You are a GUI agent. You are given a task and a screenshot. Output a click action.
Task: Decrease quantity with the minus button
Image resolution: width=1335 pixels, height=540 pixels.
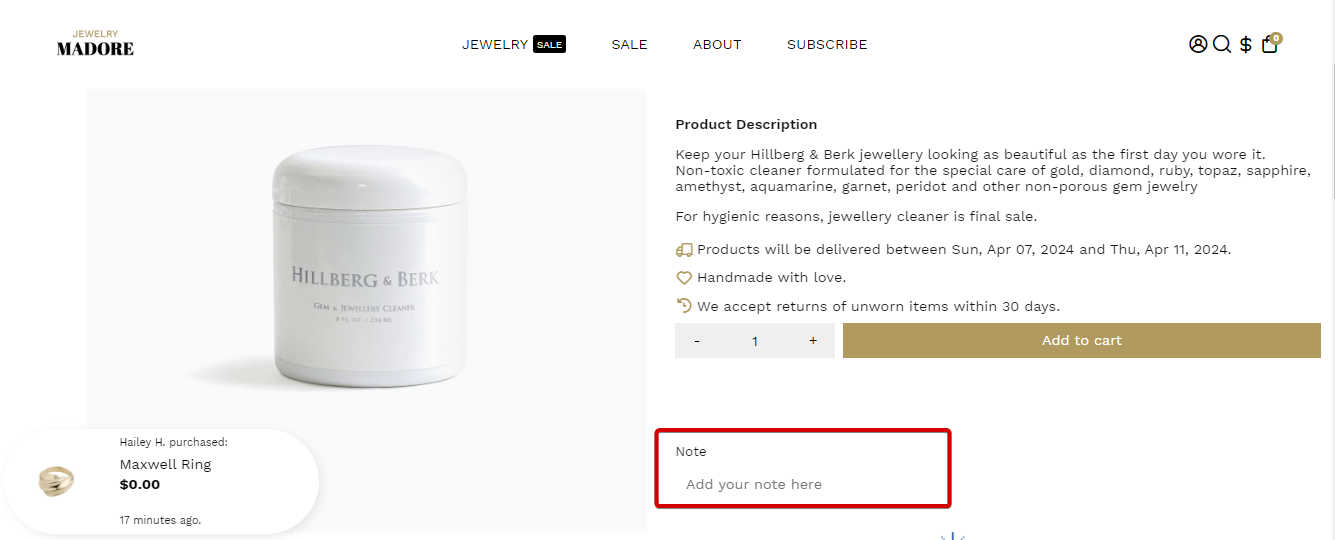pos(697,341)
